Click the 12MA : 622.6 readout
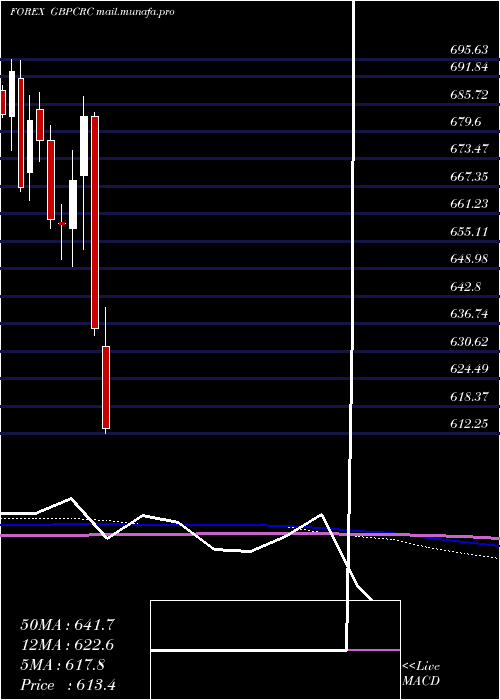Viewport: 500px width, 700px height. (x=67, y=645)
